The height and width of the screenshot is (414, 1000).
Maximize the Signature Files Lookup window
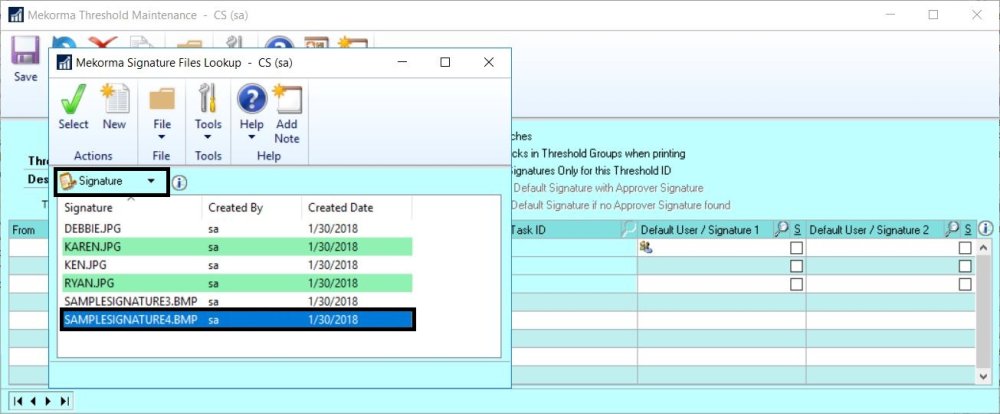coord(445,62)
